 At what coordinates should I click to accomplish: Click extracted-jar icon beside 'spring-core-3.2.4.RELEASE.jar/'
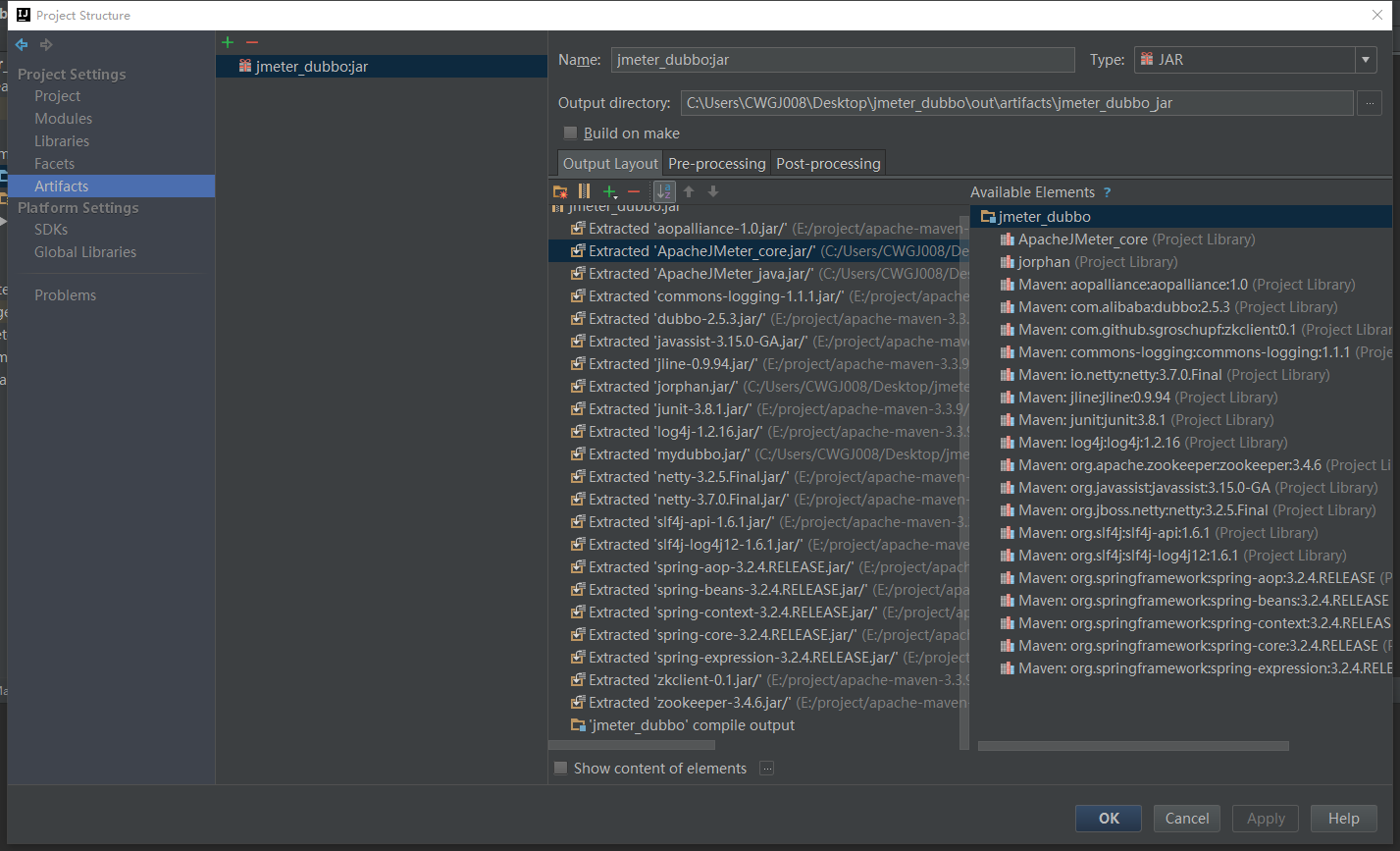coord(579,635)
